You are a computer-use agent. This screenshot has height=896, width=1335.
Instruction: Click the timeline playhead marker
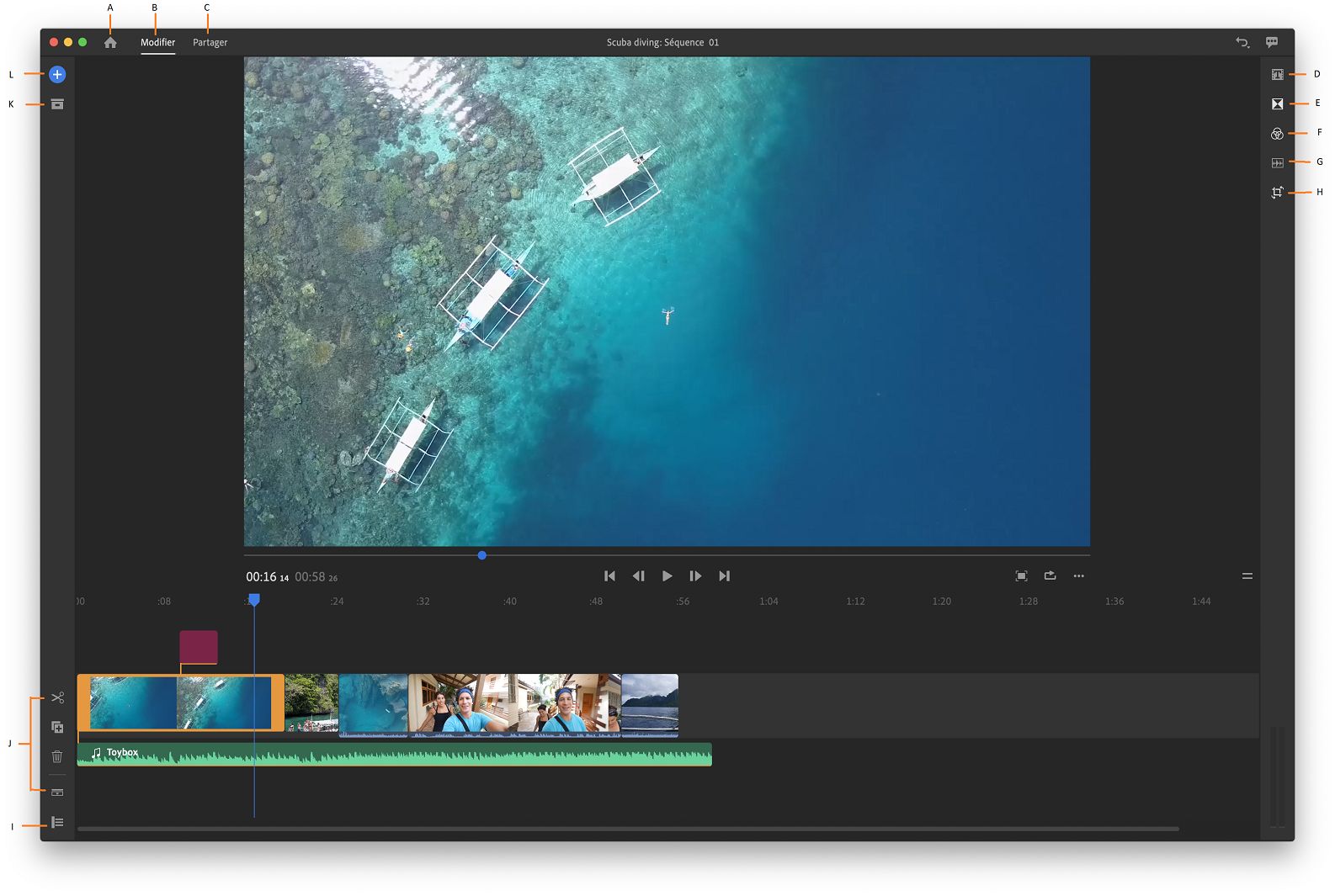254,600
